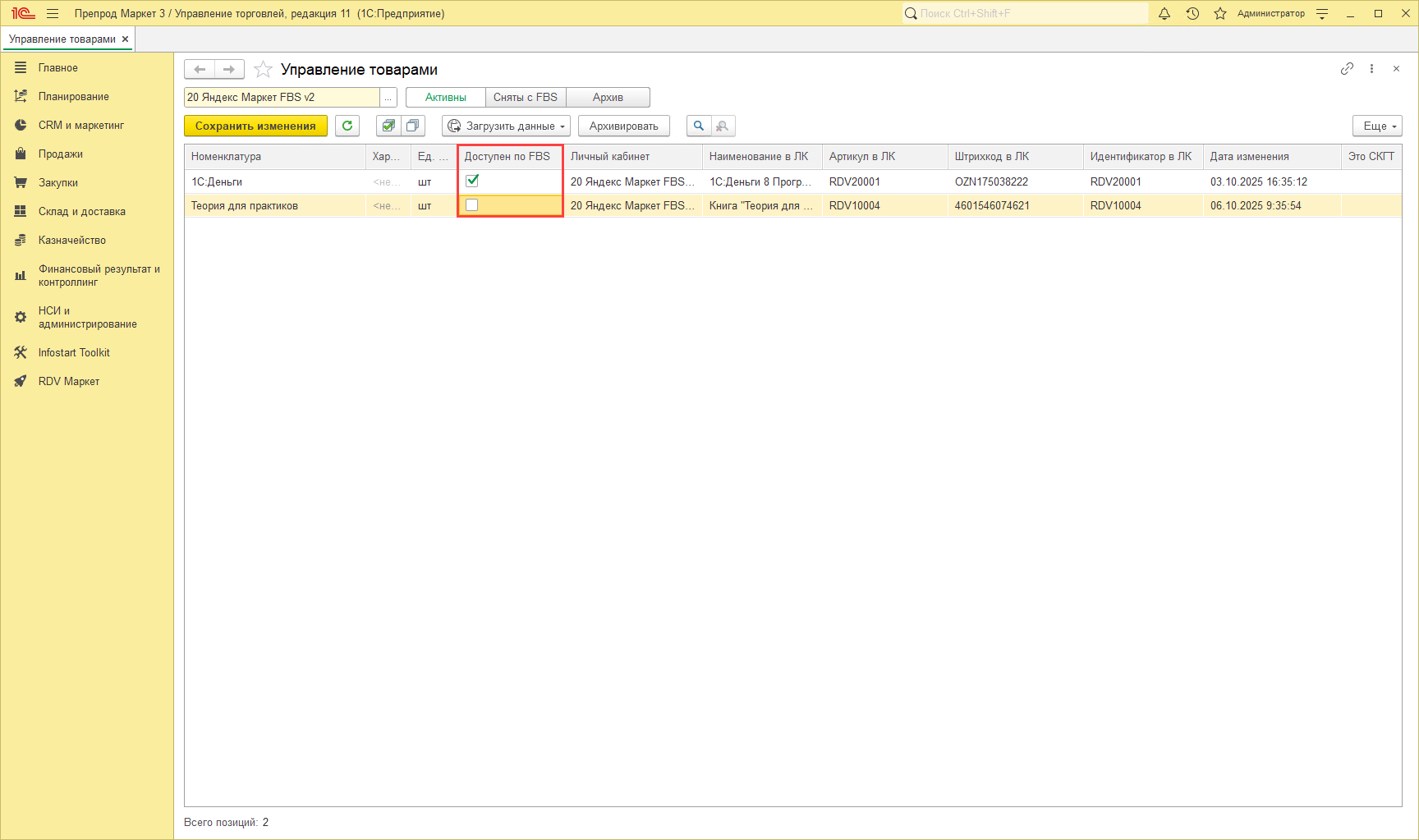Sort by Артикул в ЛК column header
The height and width of the screenshot is (840, 1419).
(885, 157)
